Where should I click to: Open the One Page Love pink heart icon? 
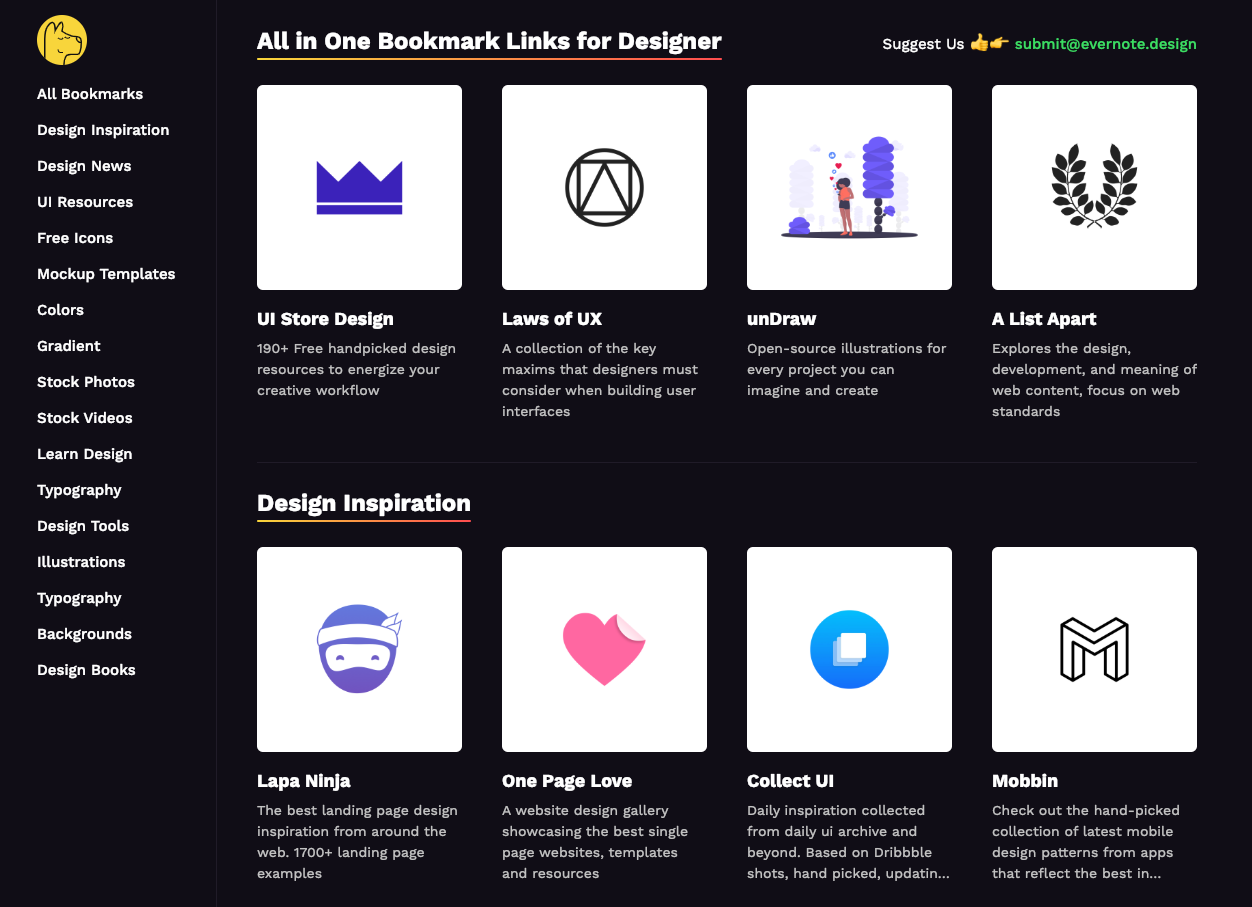(x=604, y=649)
